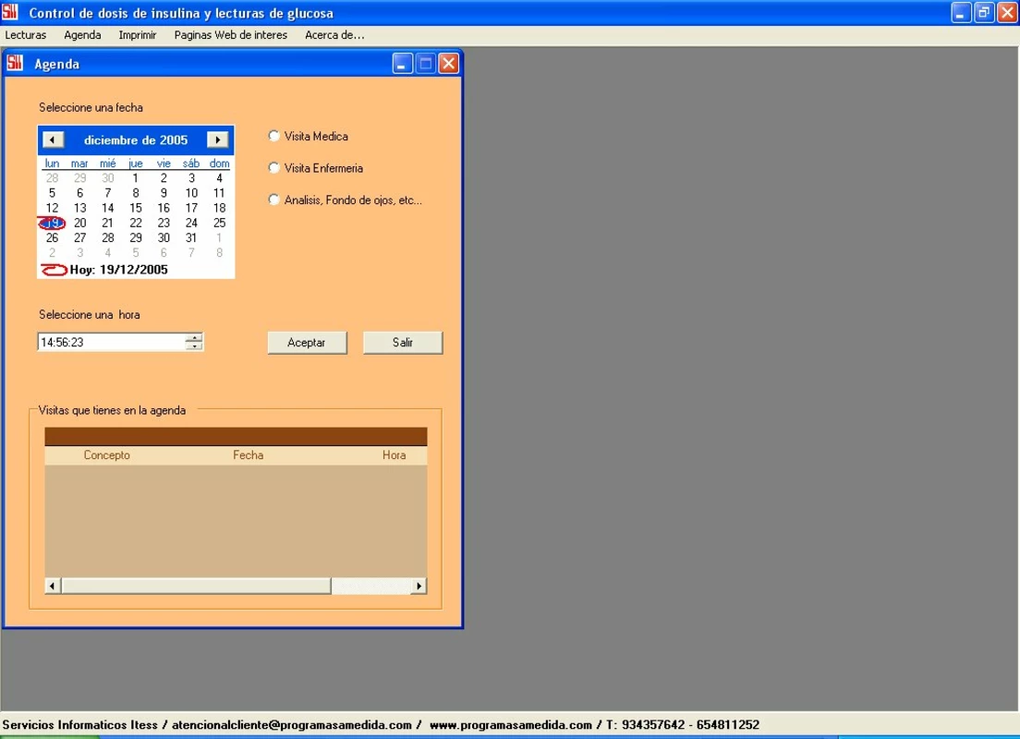Click the down arrow of the time spinner
The height and width of the screenshot is (739, 1020).
point(193,345)
